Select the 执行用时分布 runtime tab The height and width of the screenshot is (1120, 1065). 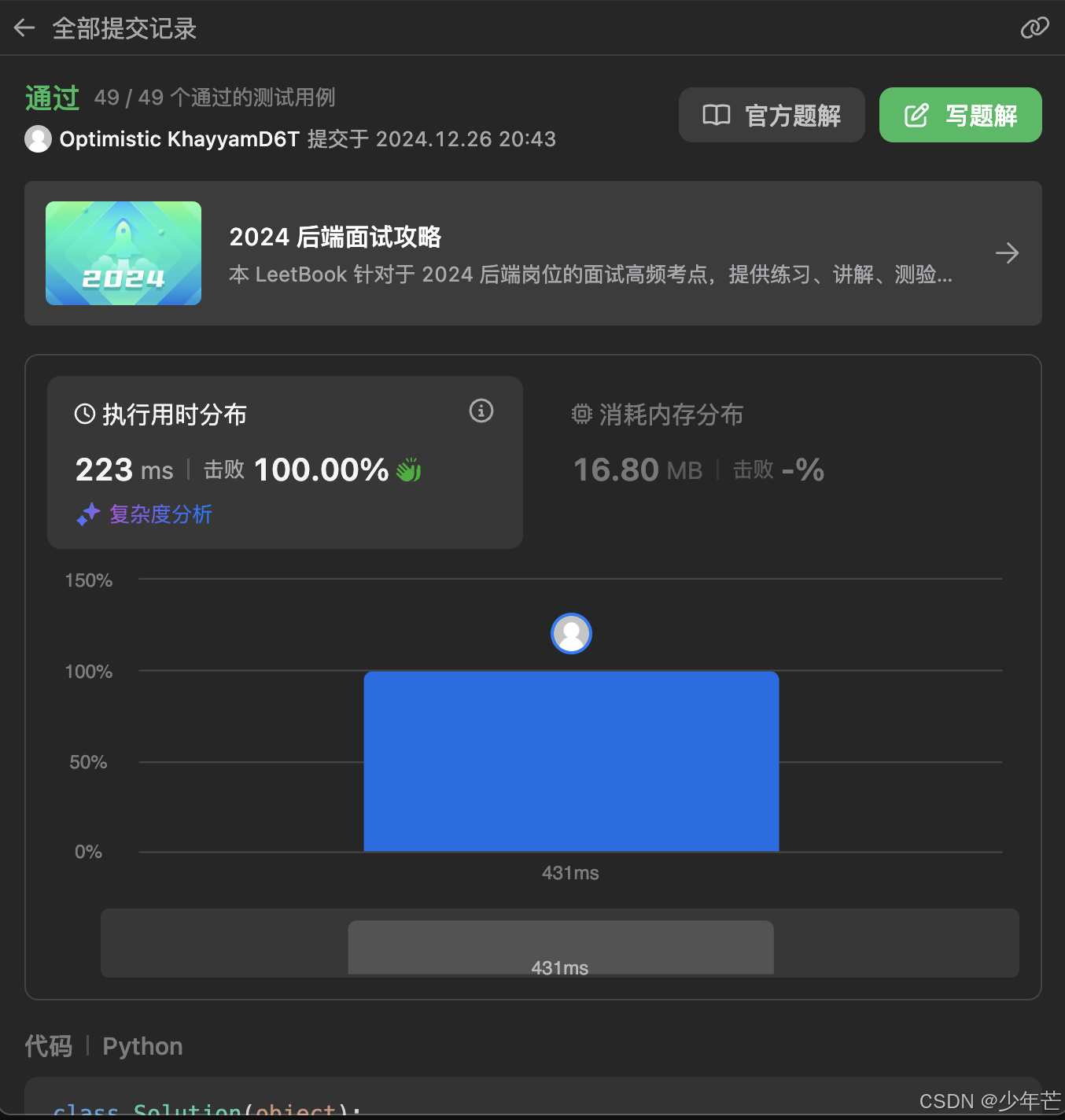(286, 462)
